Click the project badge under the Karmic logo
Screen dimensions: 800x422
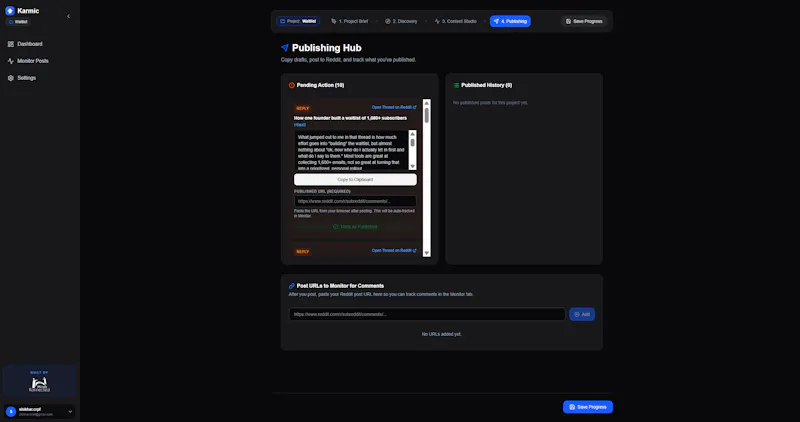pyautogui.click(x=18, y=22)
